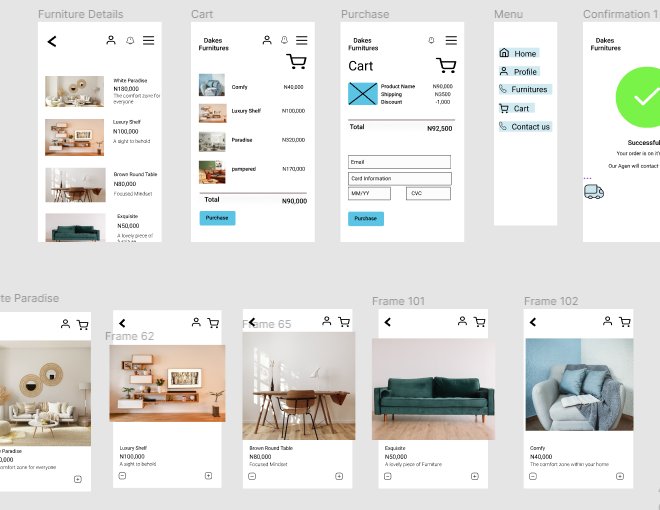The height and width of the screenshot is (510, 660).
Task: Click profile icon in Frame 65
Action: click(x=327, y=321)
